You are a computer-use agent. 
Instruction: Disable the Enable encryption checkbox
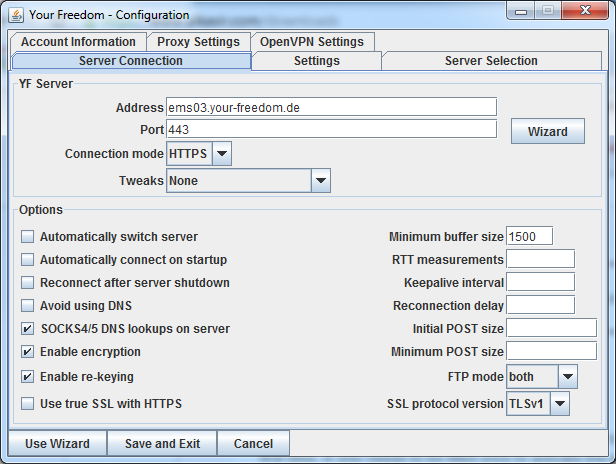27,352
